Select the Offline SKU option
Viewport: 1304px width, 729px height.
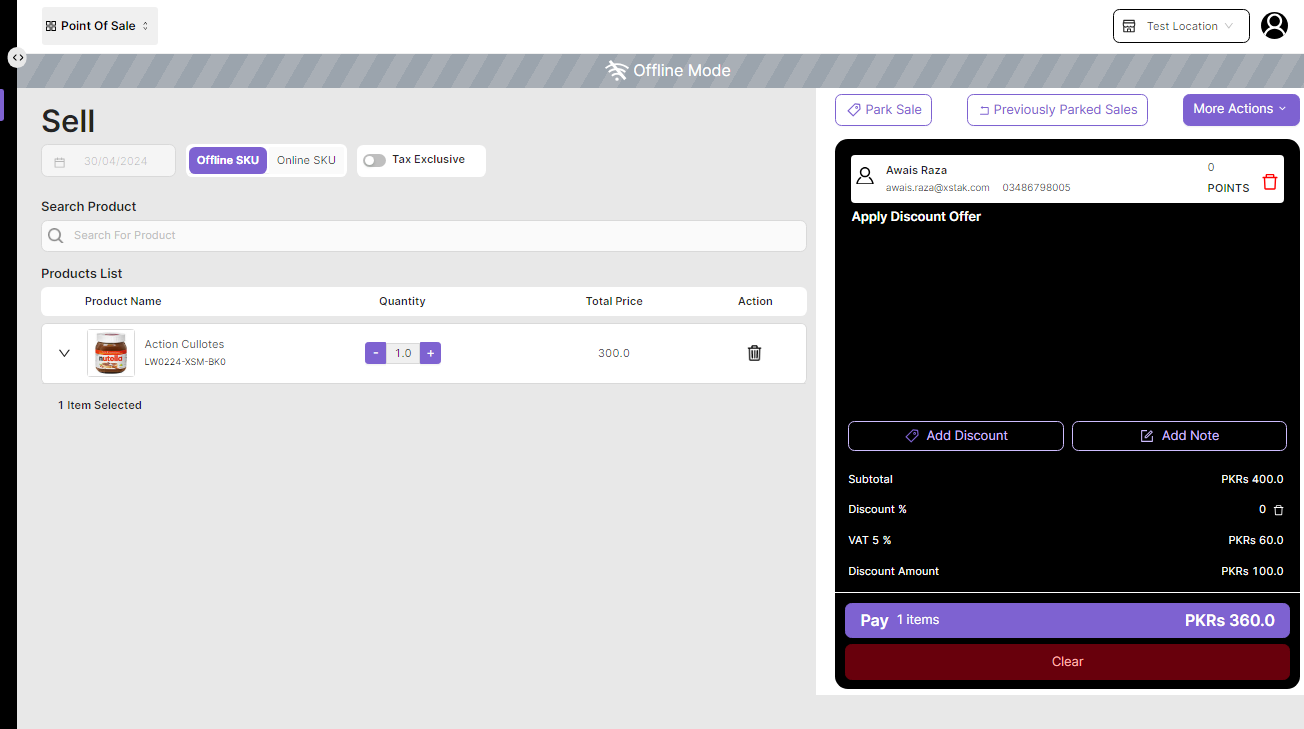click(227, 161)
